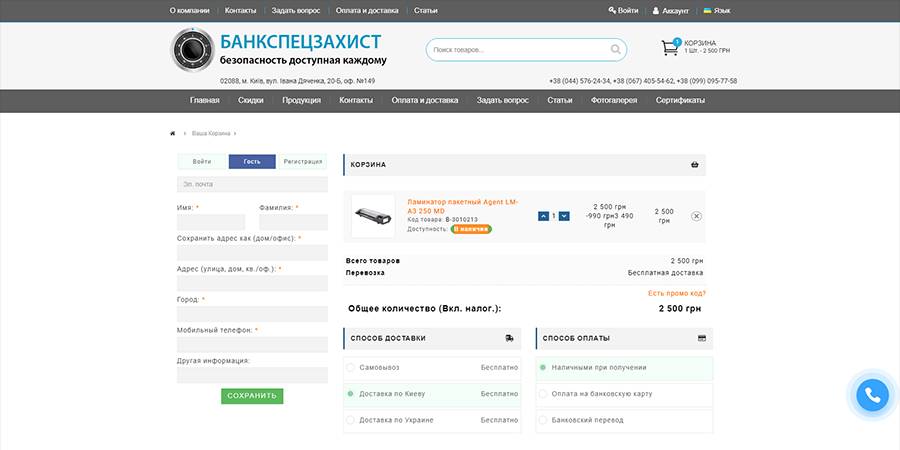Select Оплата на банковскую карту payment

click(542, 394)
